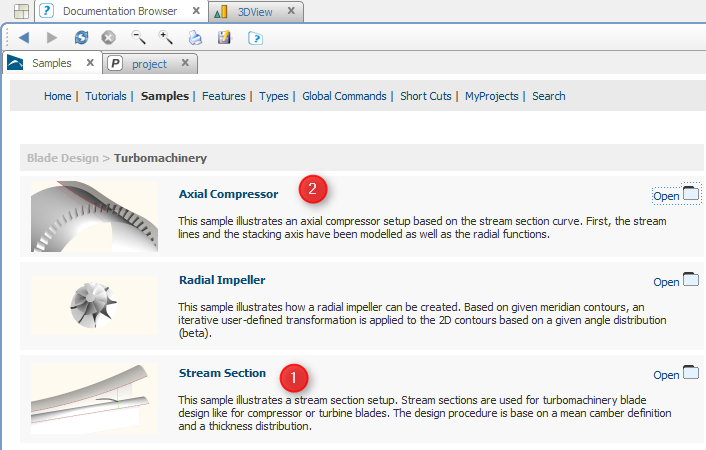The image size is (706, 450).
Task: Reload the documentation page
Action: [81, 37]
